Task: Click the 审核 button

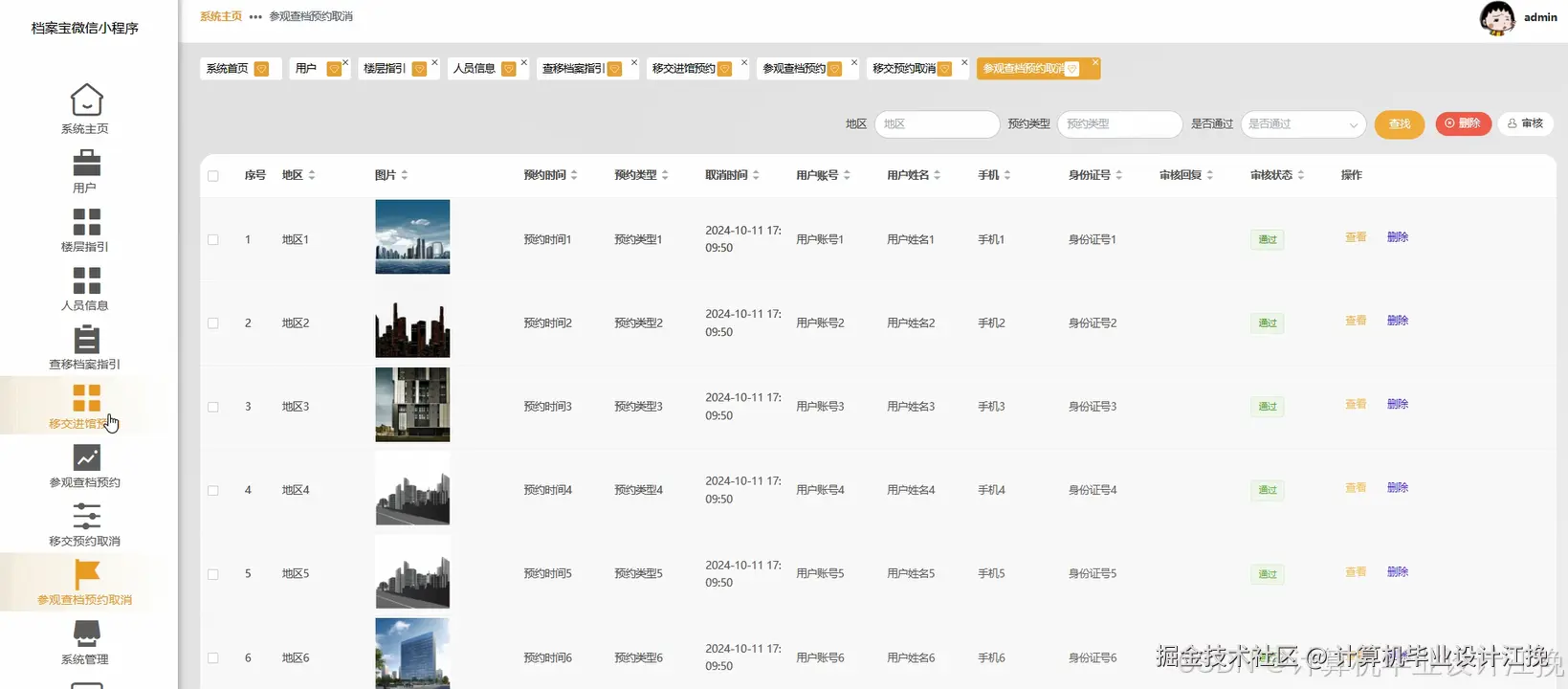Action: (x=1525, y=123)
